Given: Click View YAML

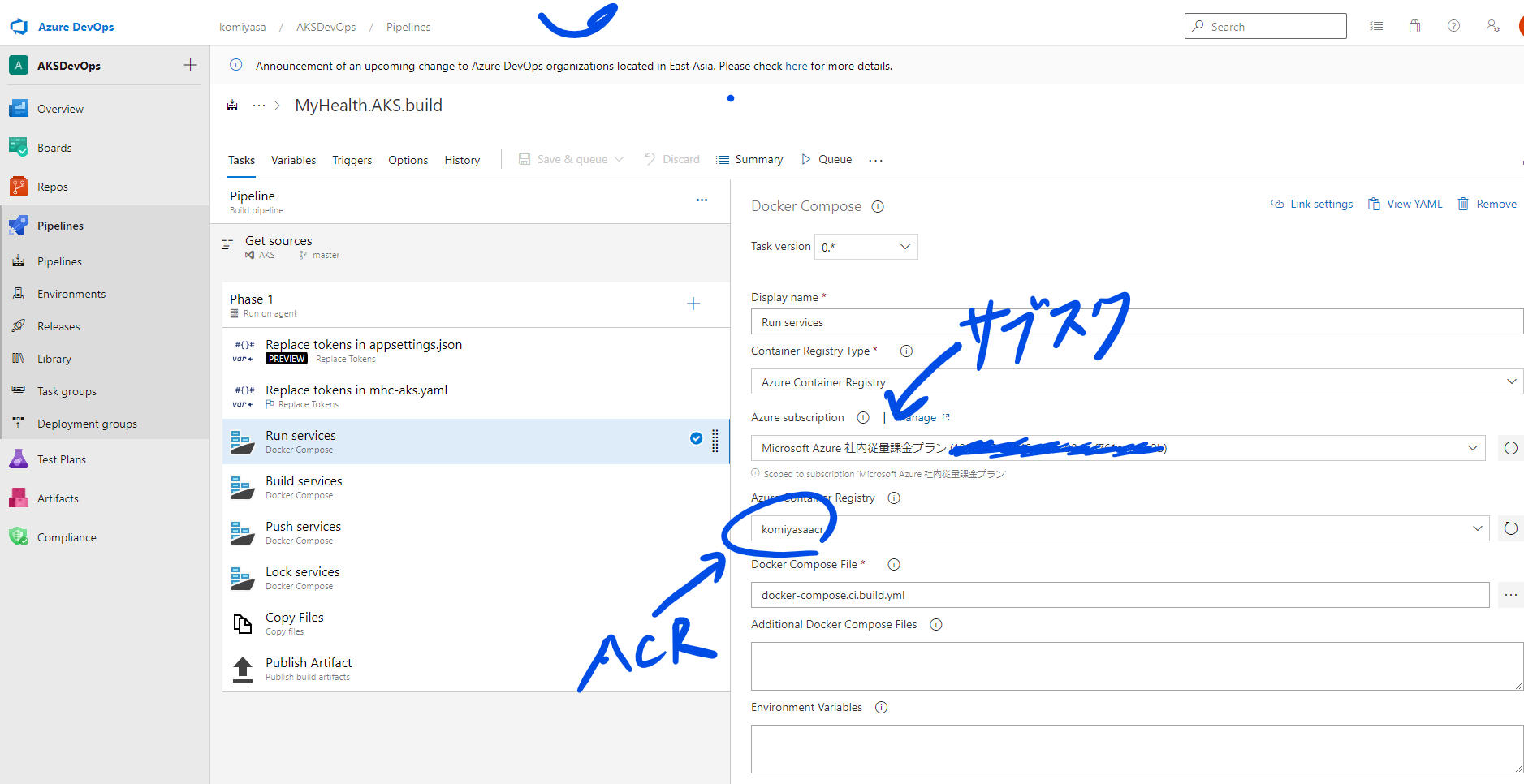Looking at the screenshot, I should [1405, 204].
